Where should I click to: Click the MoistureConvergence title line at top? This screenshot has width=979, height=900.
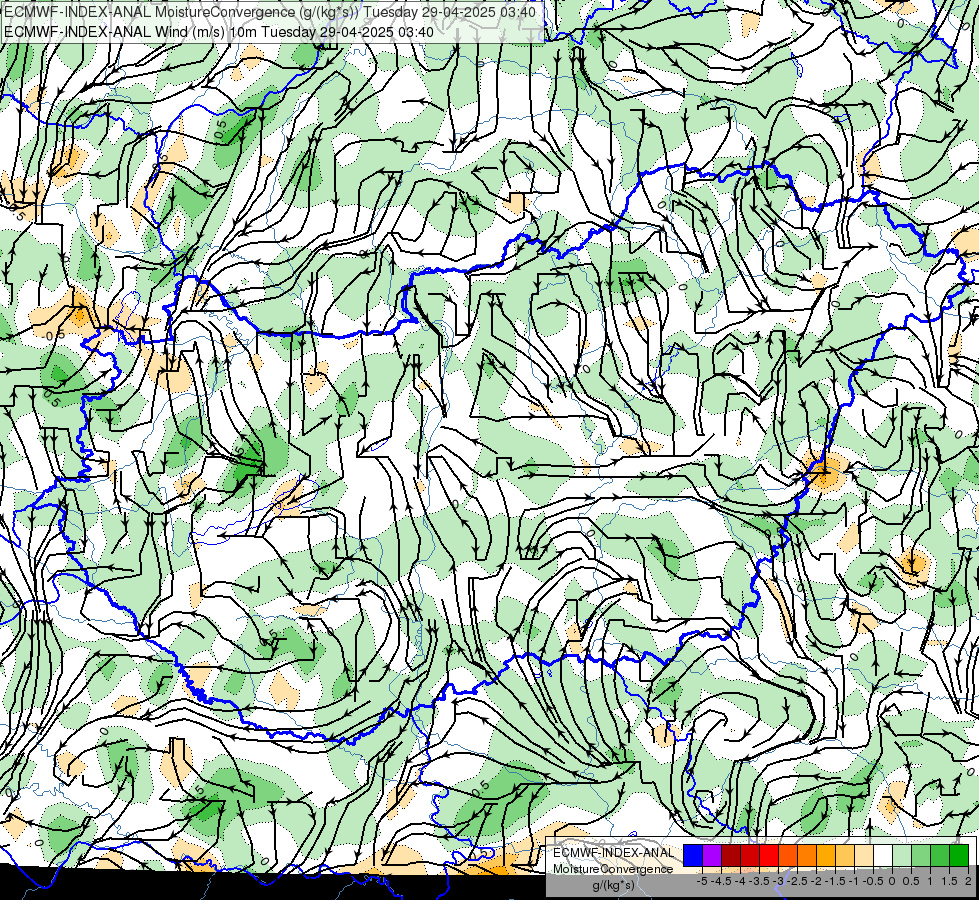pos(269,12)
